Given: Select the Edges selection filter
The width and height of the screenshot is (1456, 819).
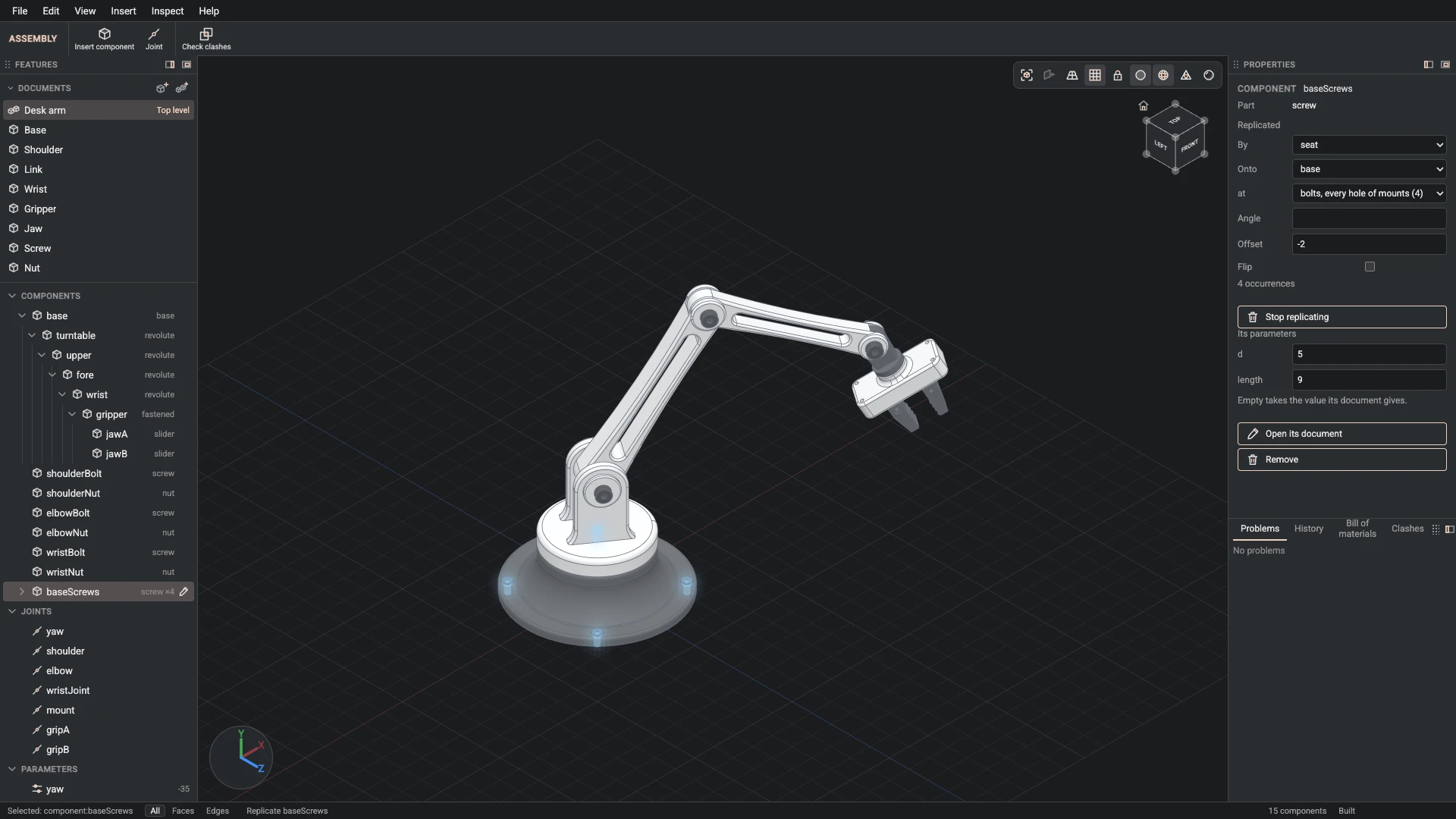Looking at the screenshot, I should (218, 811).
